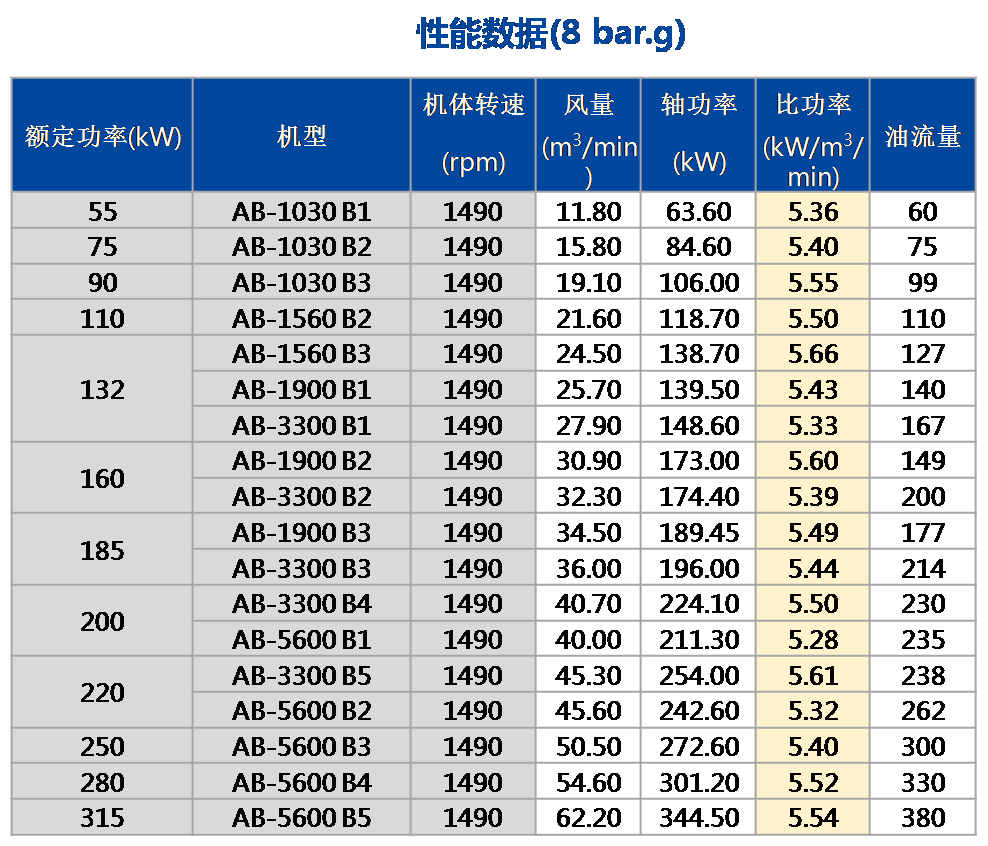The width and height of the screenshot is (988, 846).
Task: Select the AB-5600 B3 model cell
Action: [x=301, y=745]
